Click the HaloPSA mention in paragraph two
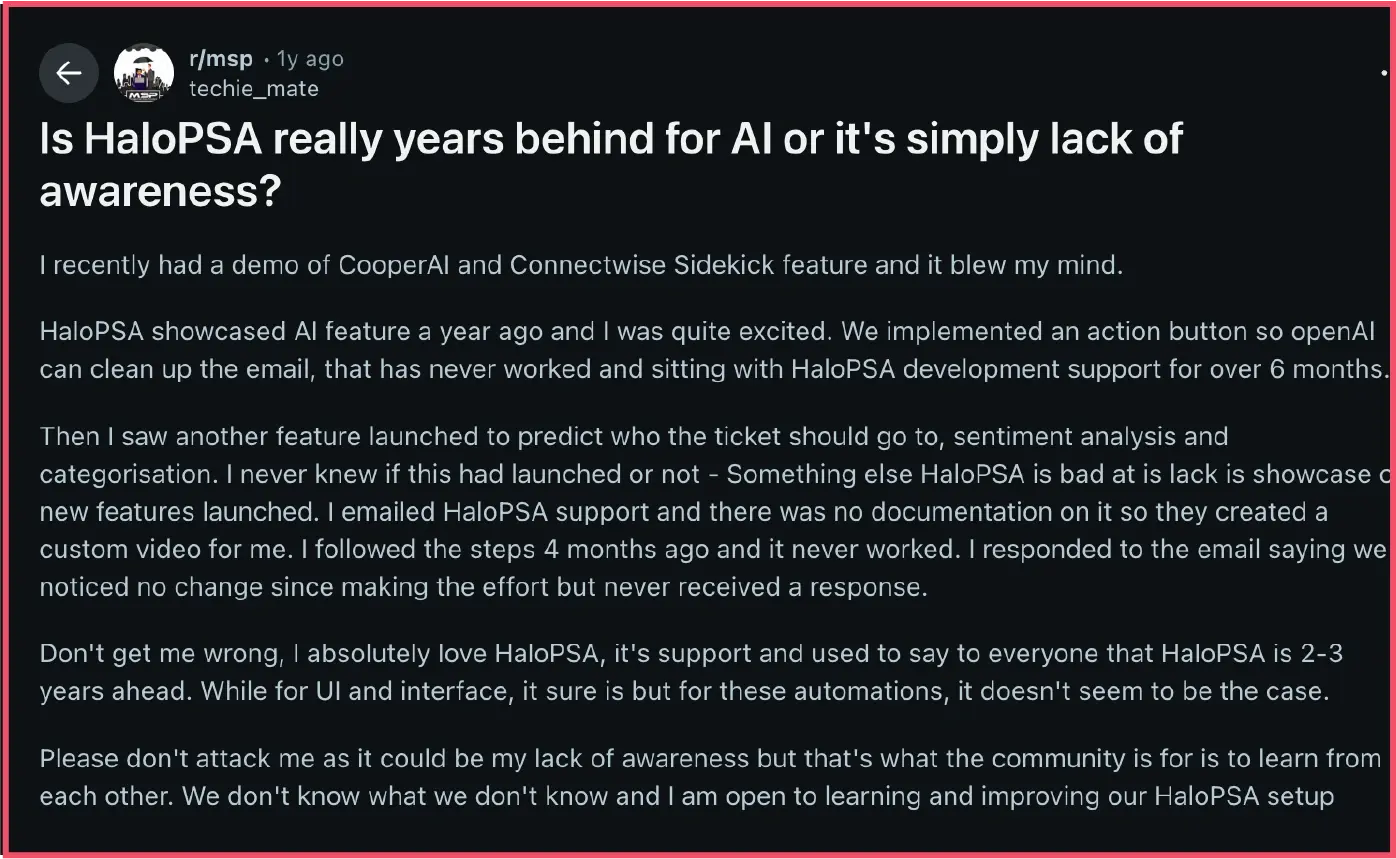Screen dimensions: 1396x859 click(93, 331)
